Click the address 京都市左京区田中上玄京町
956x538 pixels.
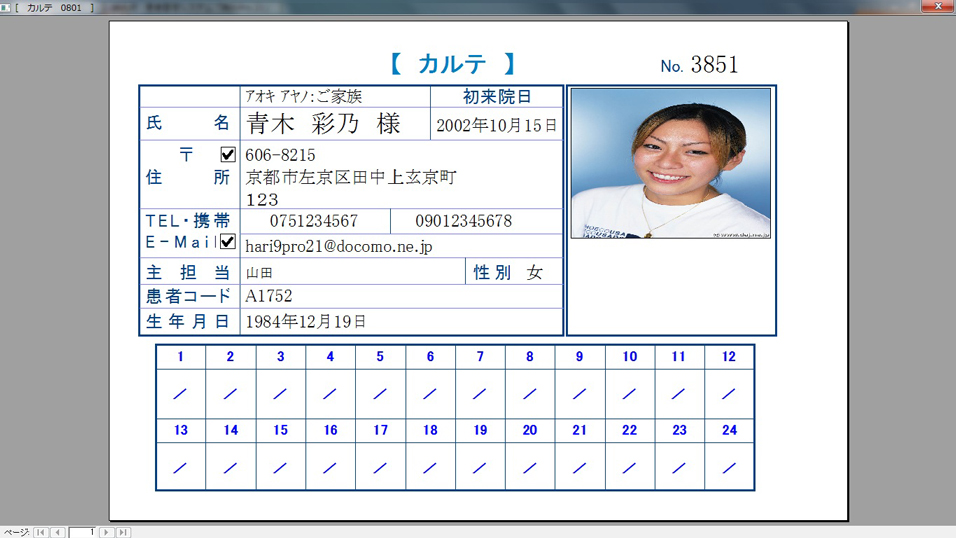(351, 178)
